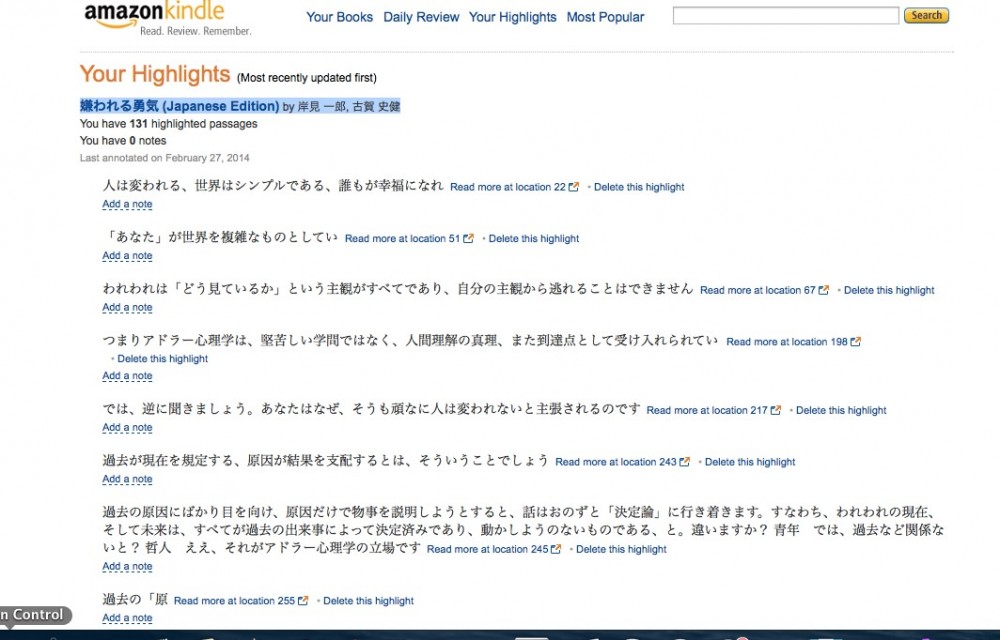This screenshot has height=640, width=1000.
Task: Open Read more at location 67
Action: 758,290
